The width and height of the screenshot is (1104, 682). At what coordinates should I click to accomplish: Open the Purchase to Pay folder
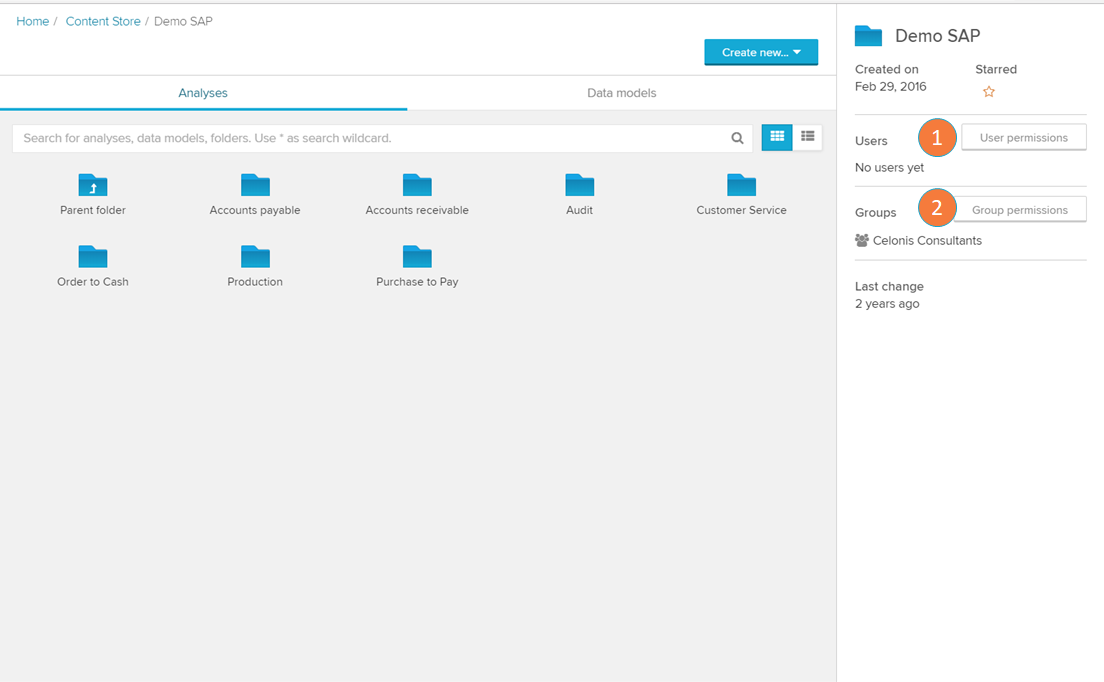(417, 257)
